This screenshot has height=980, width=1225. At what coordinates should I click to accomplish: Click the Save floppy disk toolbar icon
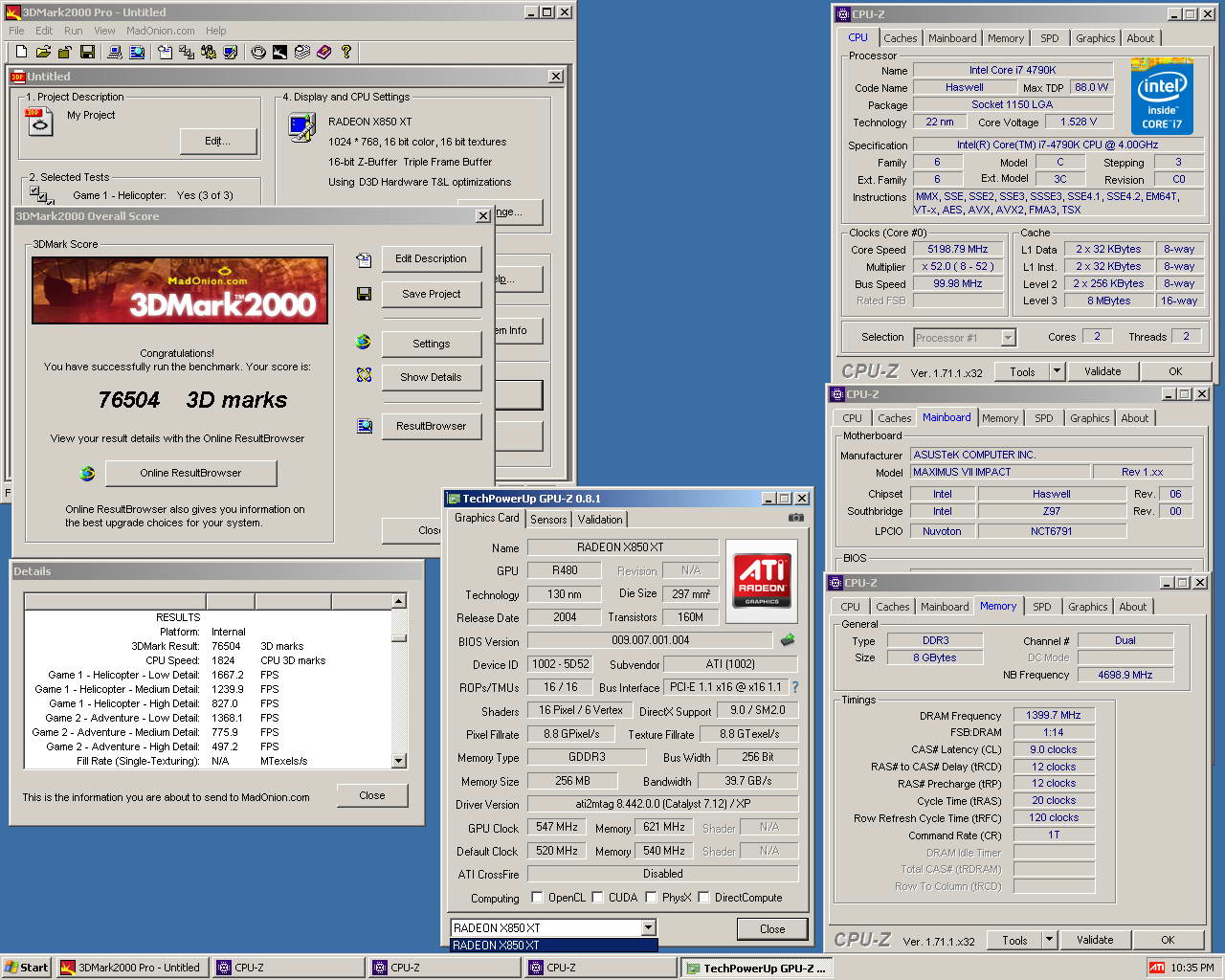click(x=87, y=52)
